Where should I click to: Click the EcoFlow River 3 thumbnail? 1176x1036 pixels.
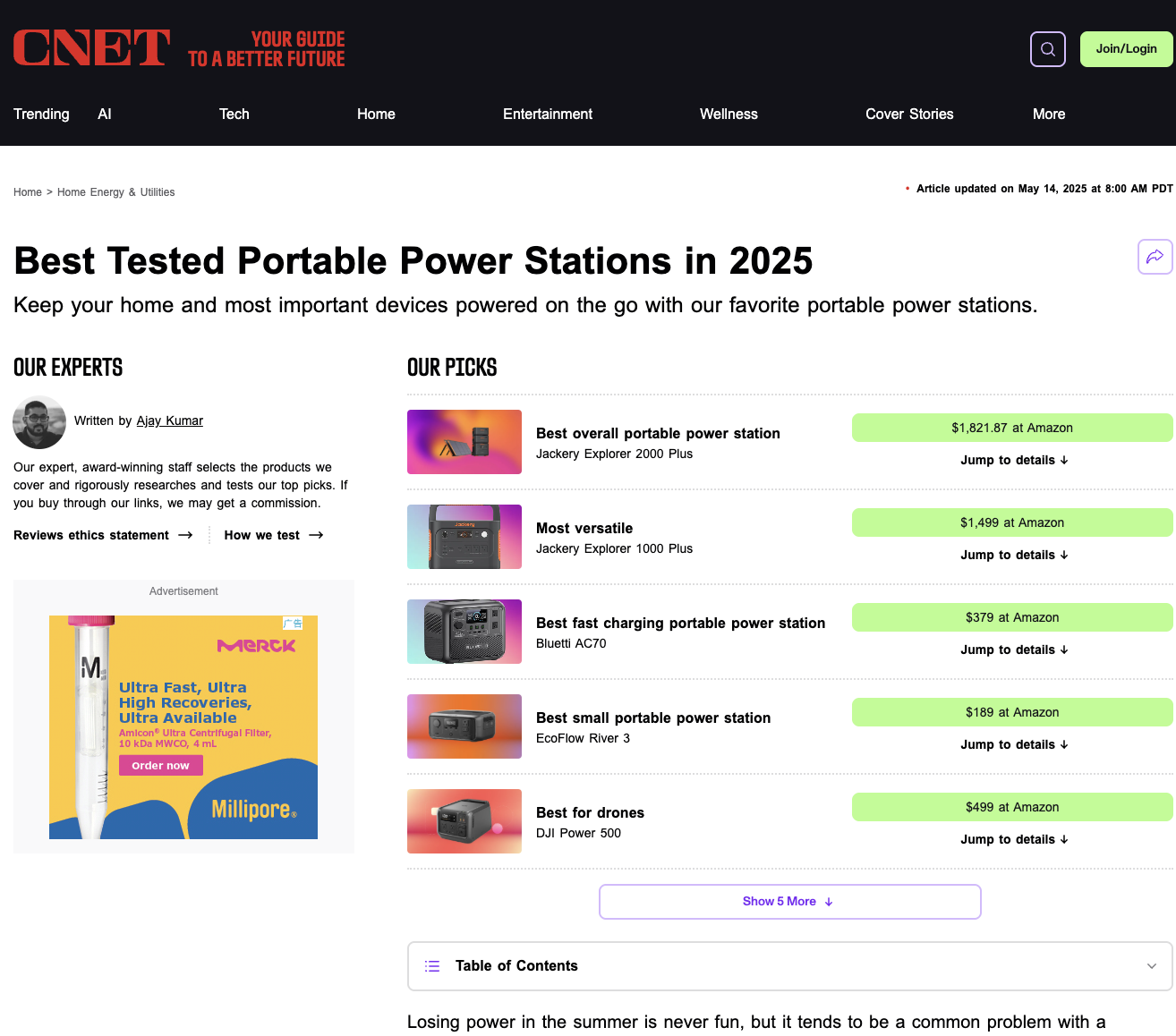tap(464, 726)
